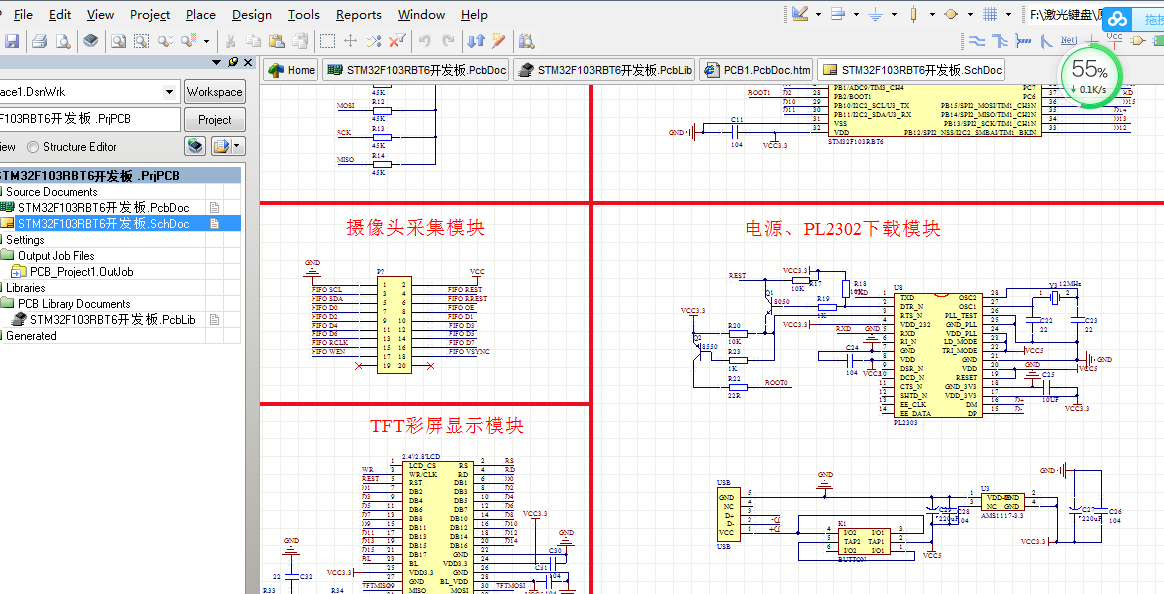
Task: Switch to the Home tab
Action: [291, 70]
